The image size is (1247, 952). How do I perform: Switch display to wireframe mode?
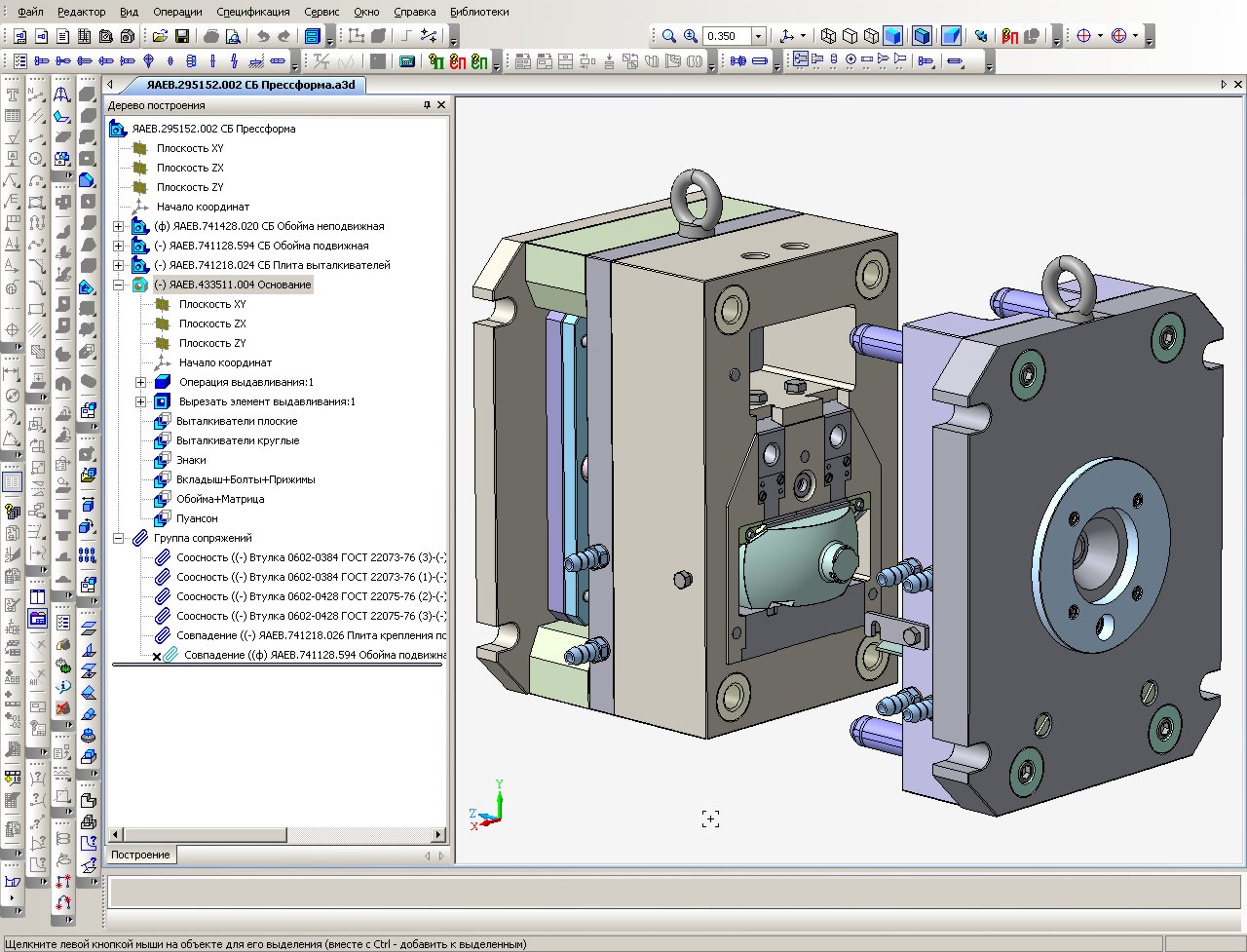[829, 35]
